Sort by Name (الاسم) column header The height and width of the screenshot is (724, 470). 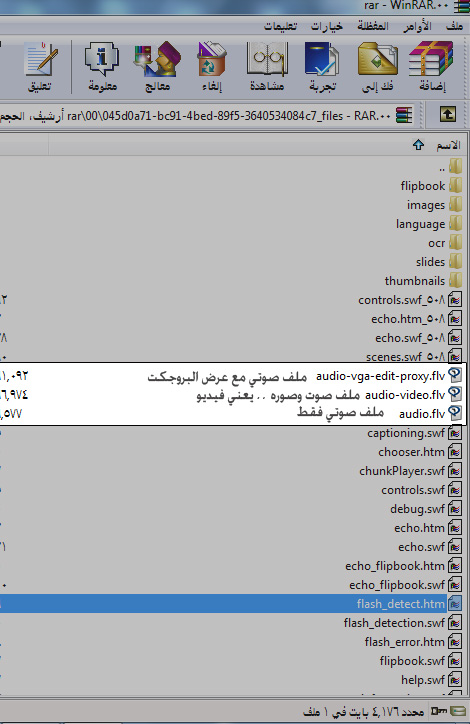click(x=448, y=145)
